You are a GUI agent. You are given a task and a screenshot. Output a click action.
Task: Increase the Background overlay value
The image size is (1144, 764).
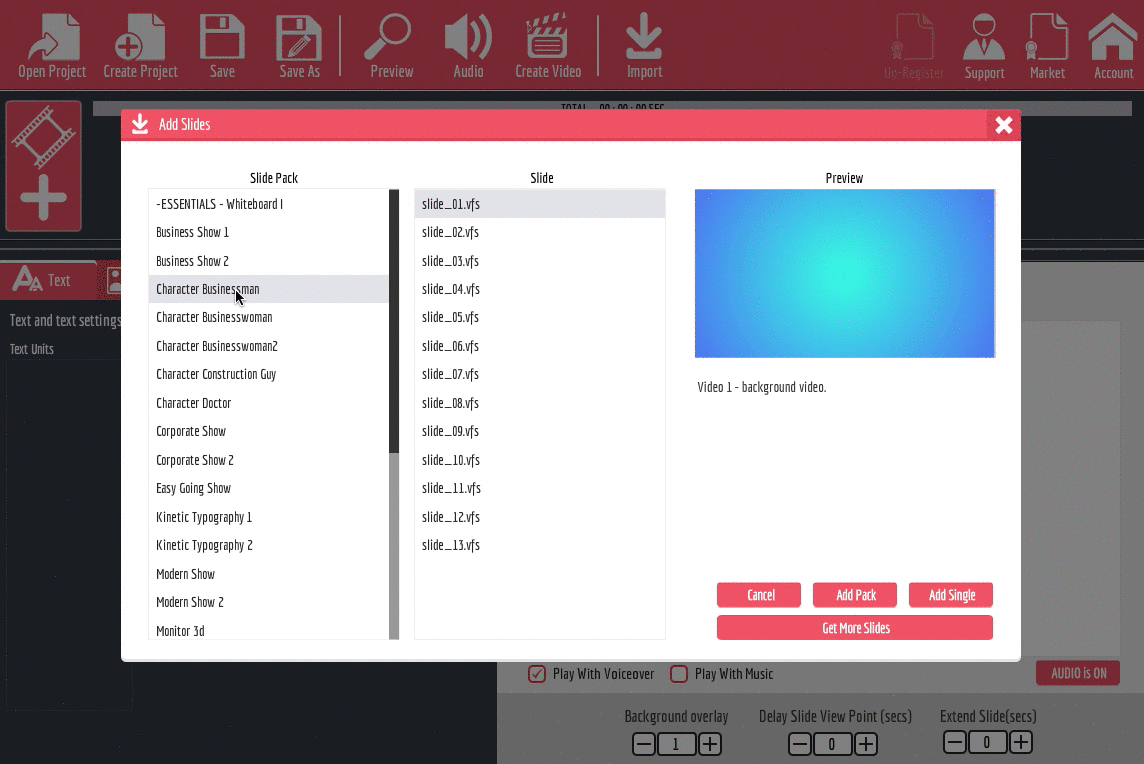point(710,744)
